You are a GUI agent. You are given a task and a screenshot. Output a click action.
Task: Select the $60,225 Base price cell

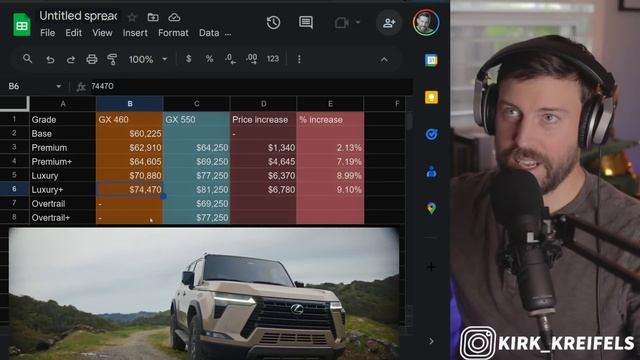click(x=130, y=134)
